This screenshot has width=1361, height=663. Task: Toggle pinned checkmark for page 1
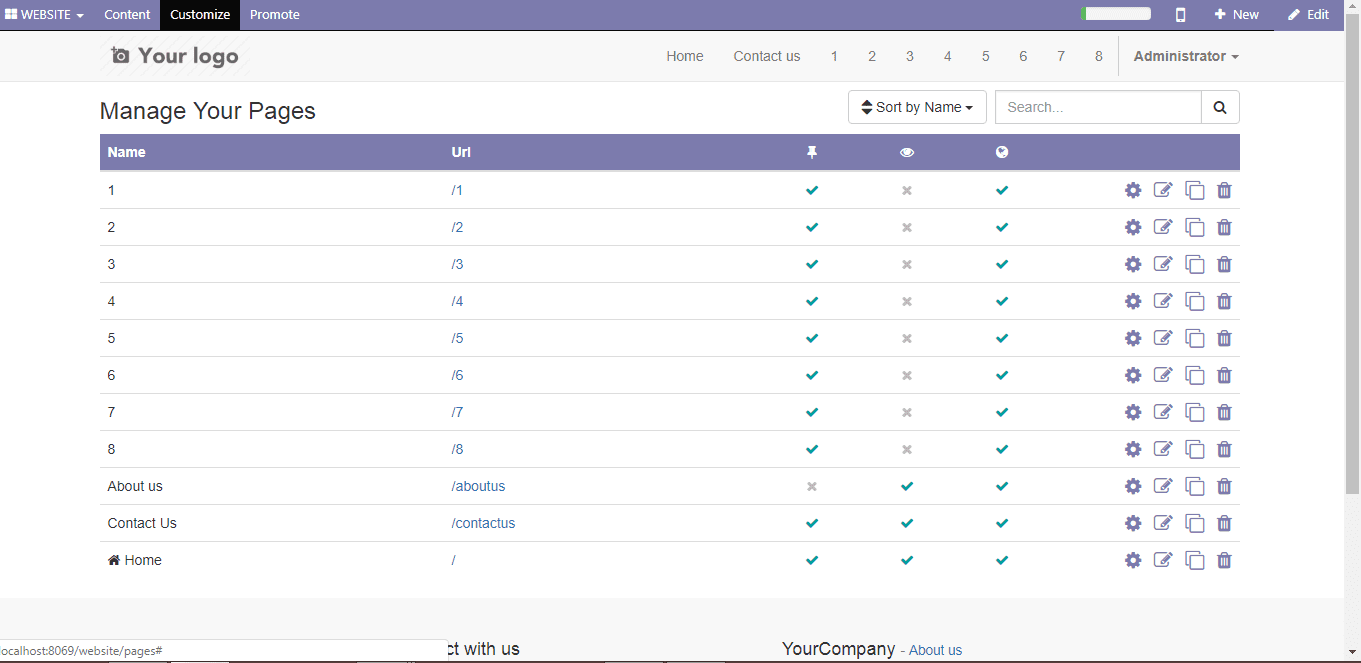pyautogui.click(x=812, y=190)
